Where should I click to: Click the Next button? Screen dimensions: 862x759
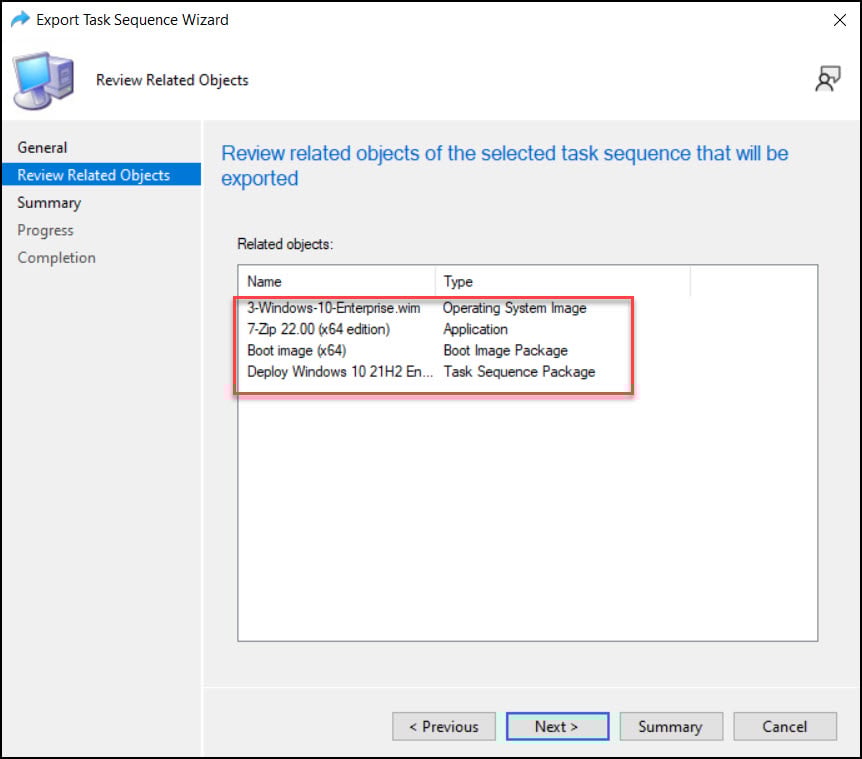(557, 727)
